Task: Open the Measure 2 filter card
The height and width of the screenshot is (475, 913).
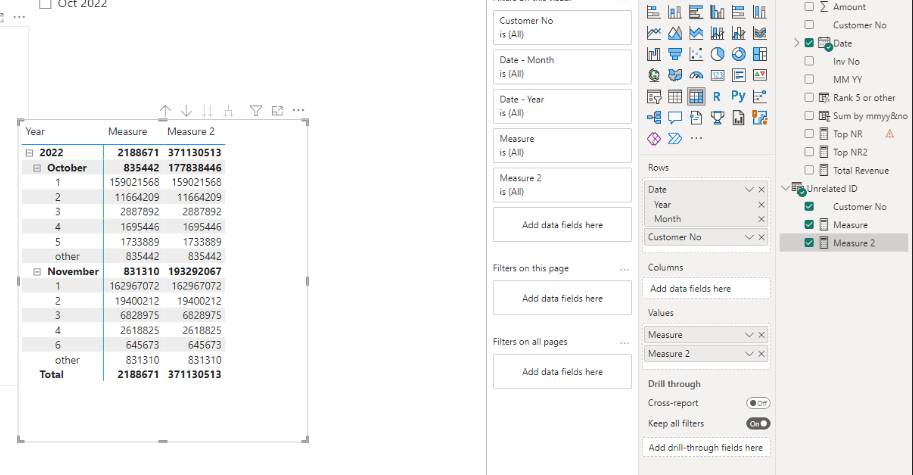Action: click(562, 185)
